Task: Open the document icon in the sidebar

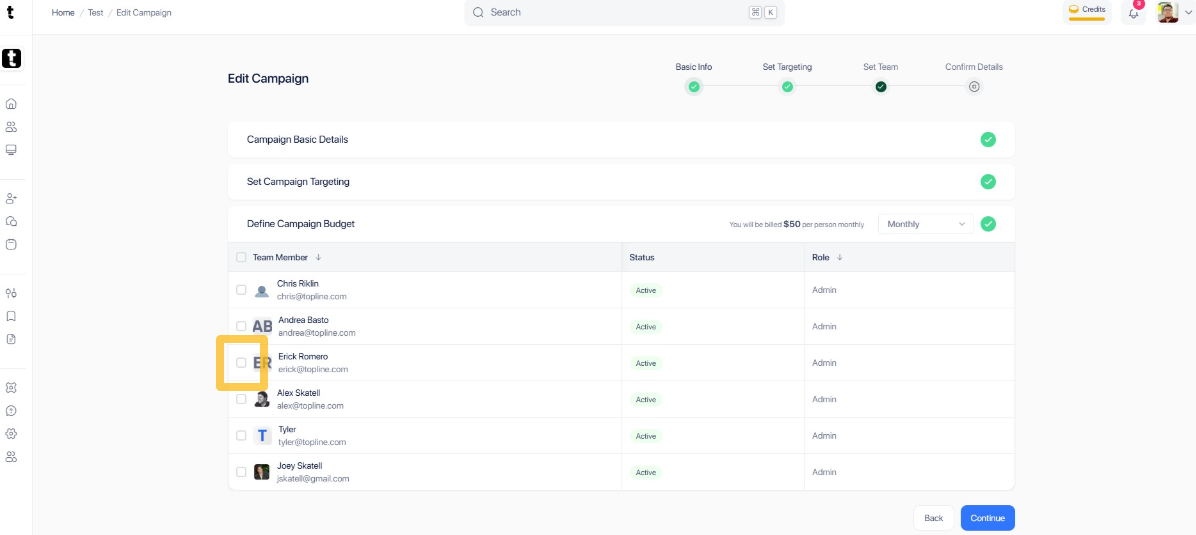Action: tap(11, 339)
